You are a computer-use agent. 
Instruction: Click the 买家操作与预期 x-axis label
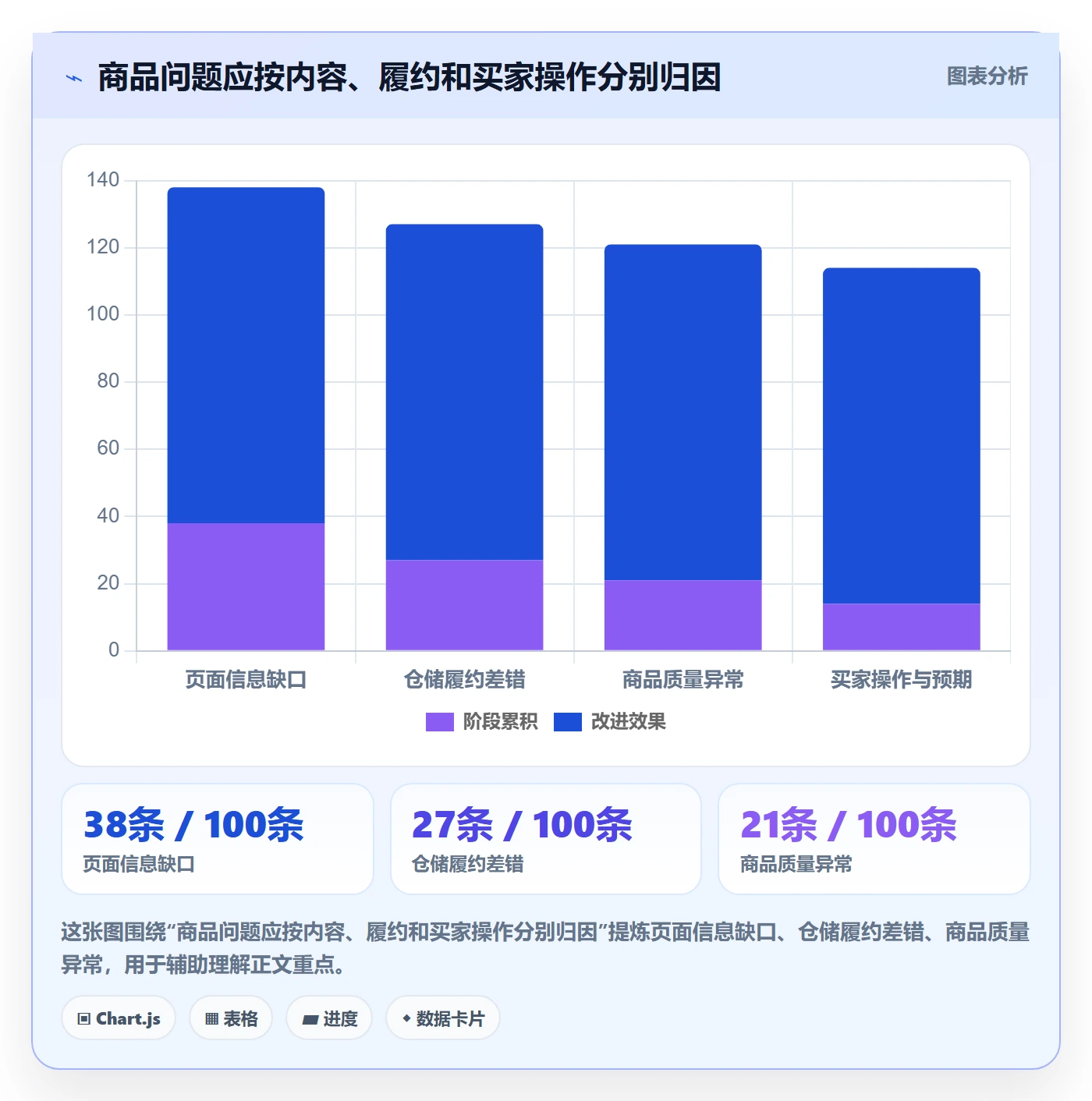(901, 680)
